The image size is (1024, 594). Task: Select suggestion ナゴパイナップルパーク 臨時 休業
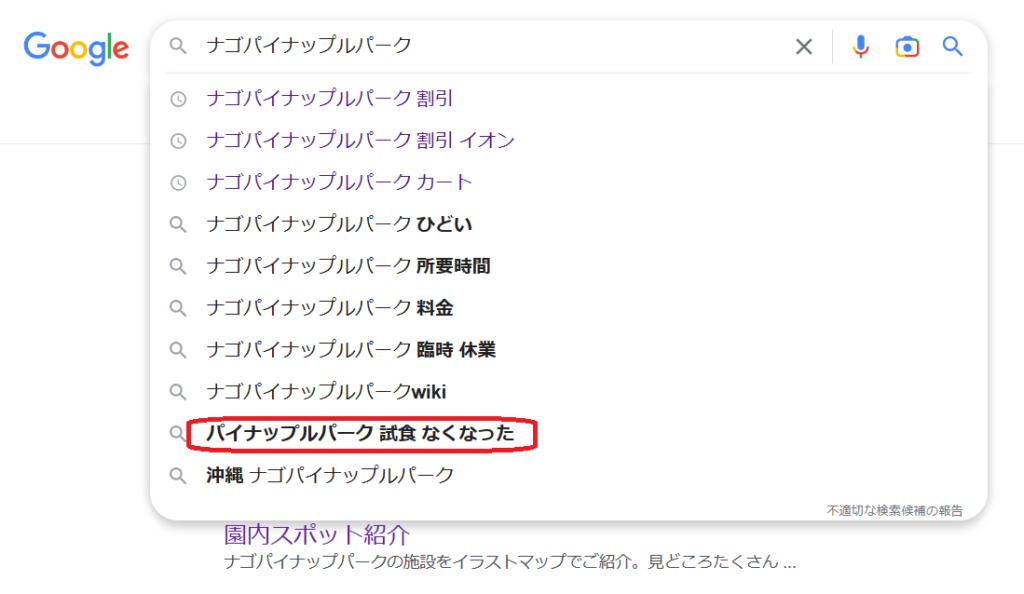(351, 349)
